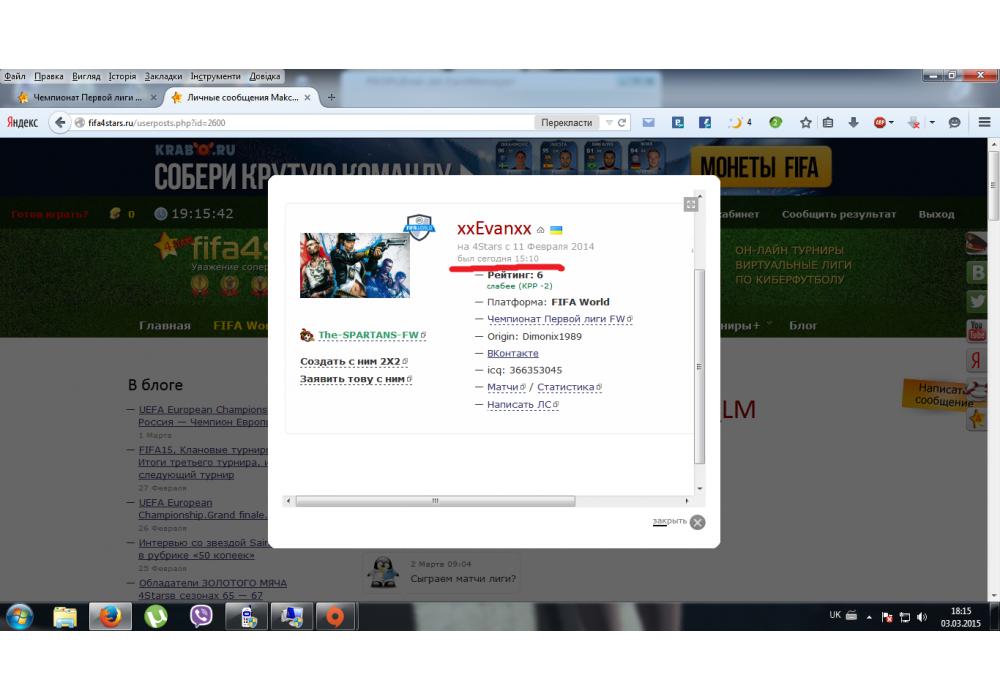Screen dimensions: 1000x700
Task: Open the Origin app in taskbar
Action: click(x=335, y=616)
